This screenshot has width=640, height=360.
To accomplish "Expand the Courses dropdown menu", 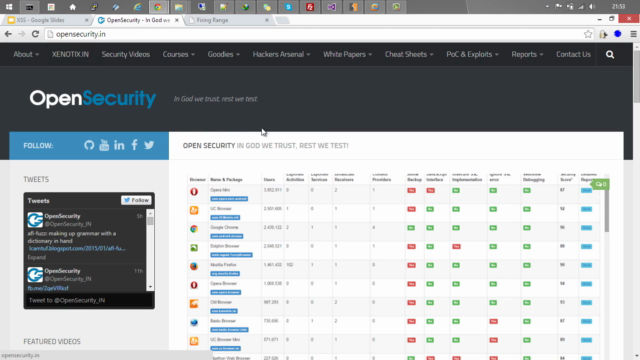I will click(x=178, y=54).
